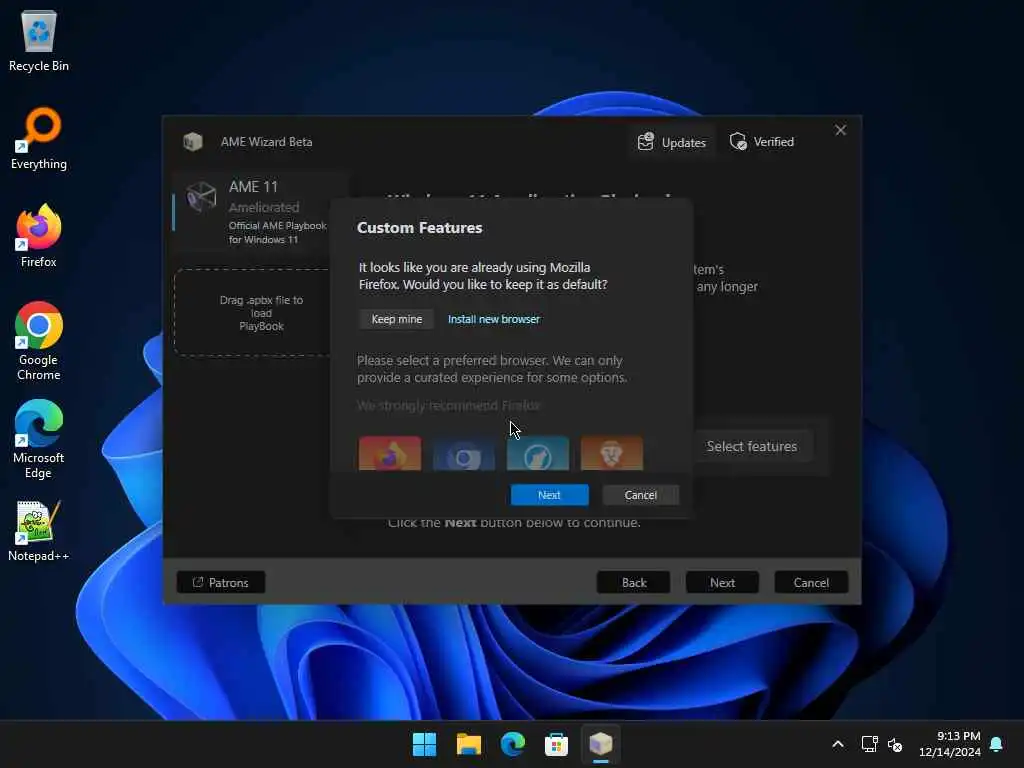Close the AME Wizard Beta window

[x=840, y=131]
